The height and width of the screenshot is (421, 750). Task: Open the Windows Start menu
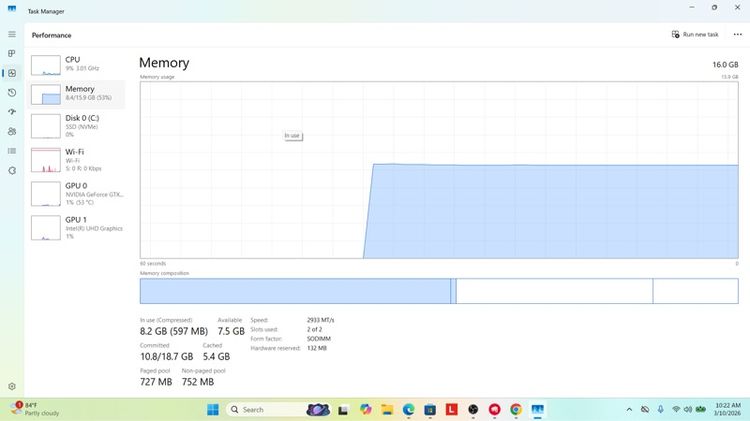213,410
